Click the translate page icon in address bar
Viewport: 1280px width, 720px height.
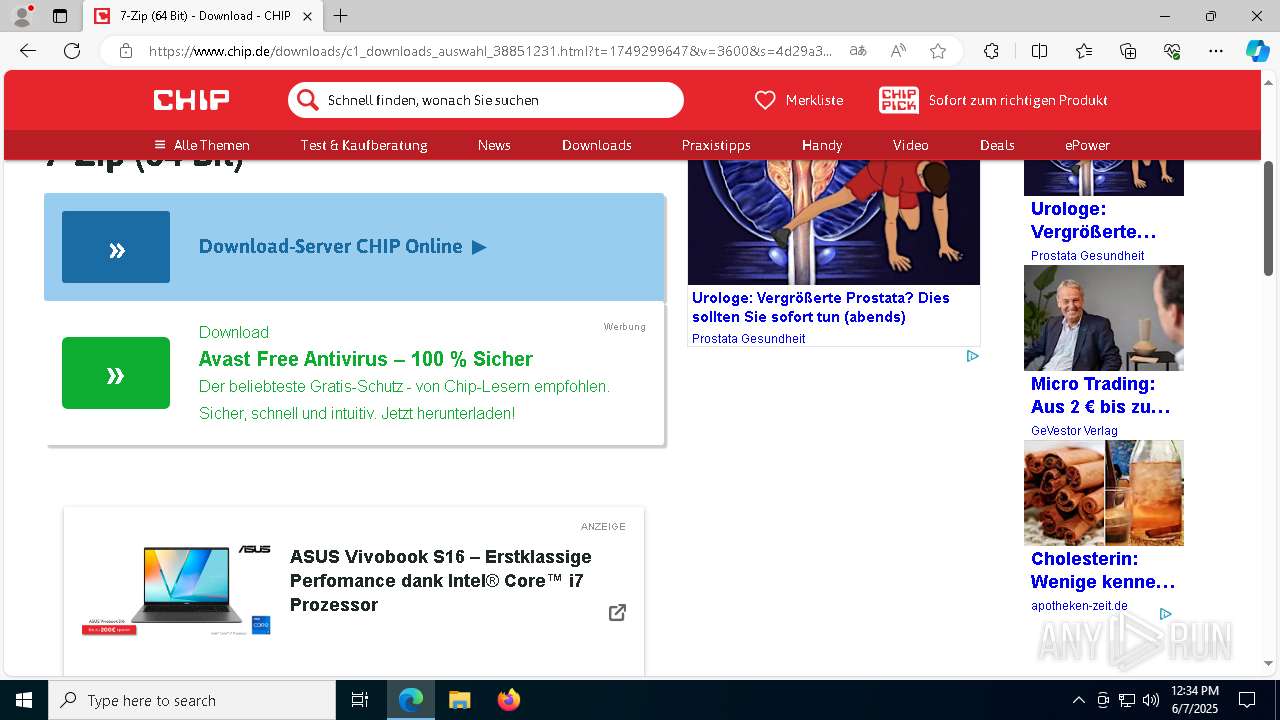coord(858,51)
